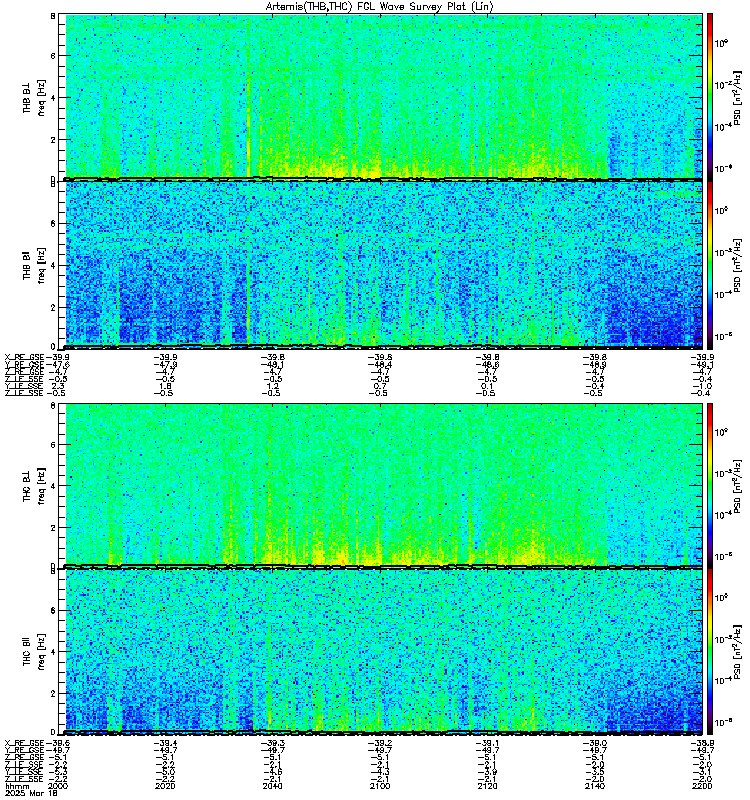Click the THC B∥ spectrogram color bar

pos(710,652)
